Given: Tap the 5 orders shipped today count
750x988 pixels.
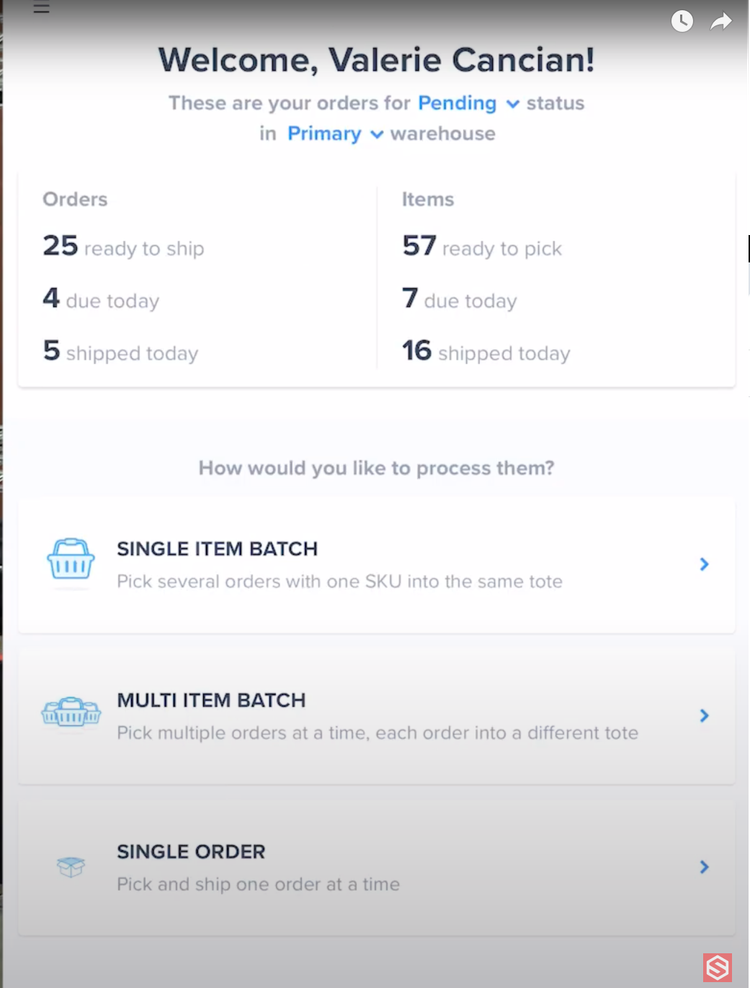Looking at the screenshot, I should coord(120,352).
